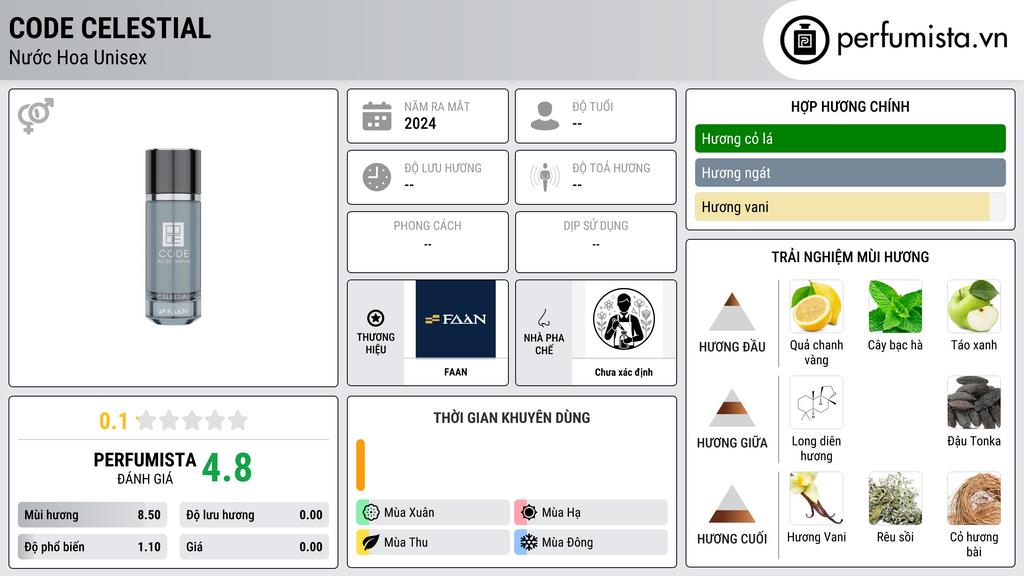Click the Mùa Hạ sun icon
Image resolution: width=1024 pixels, height=576 pixels.
(x=529, y=512)
